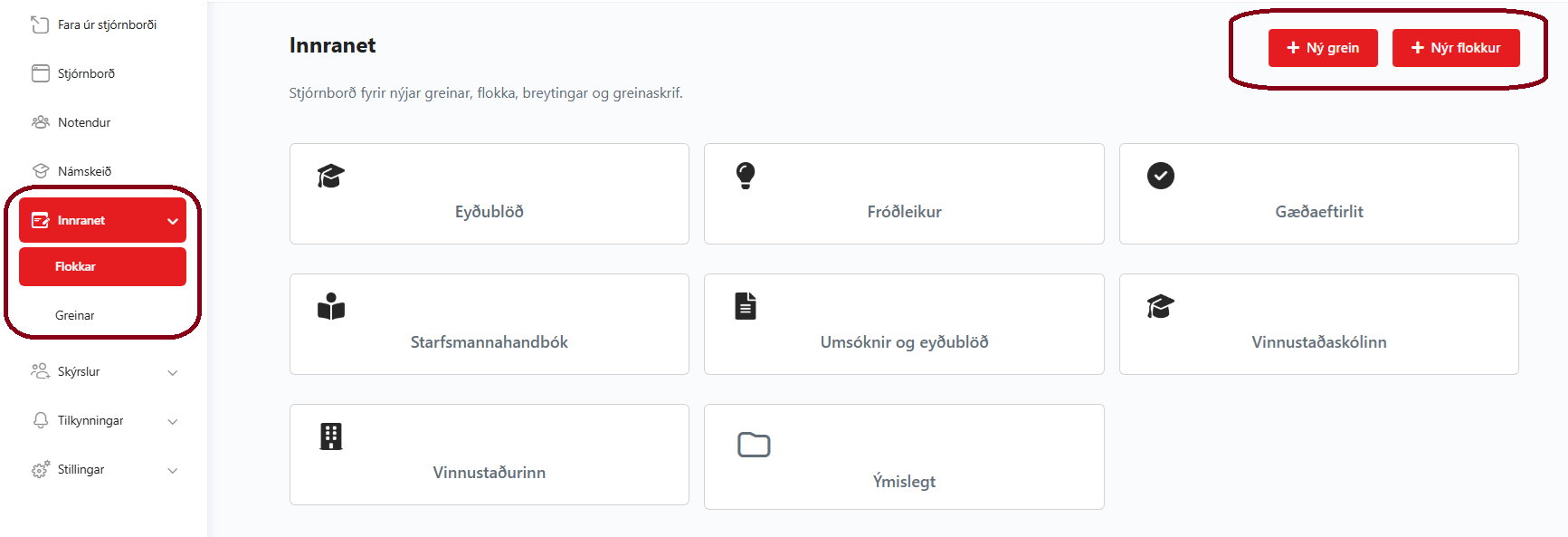Click the Ný grein button
The height and width of the screenshot is (537, 1568).
pos(1323,47)
